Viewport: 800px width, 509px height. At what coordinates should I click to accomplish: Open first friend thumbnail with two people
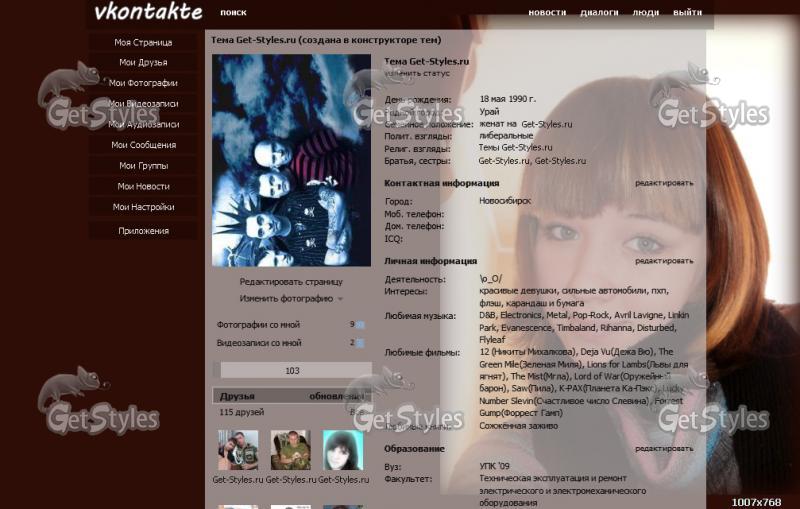coord(238,450)
